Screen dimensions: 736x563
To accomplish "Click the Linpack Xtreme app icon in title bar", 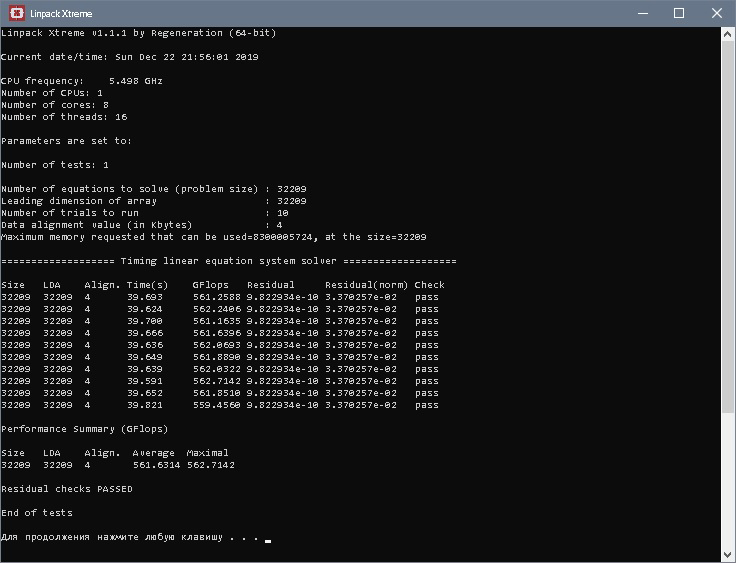I will 17,13.
